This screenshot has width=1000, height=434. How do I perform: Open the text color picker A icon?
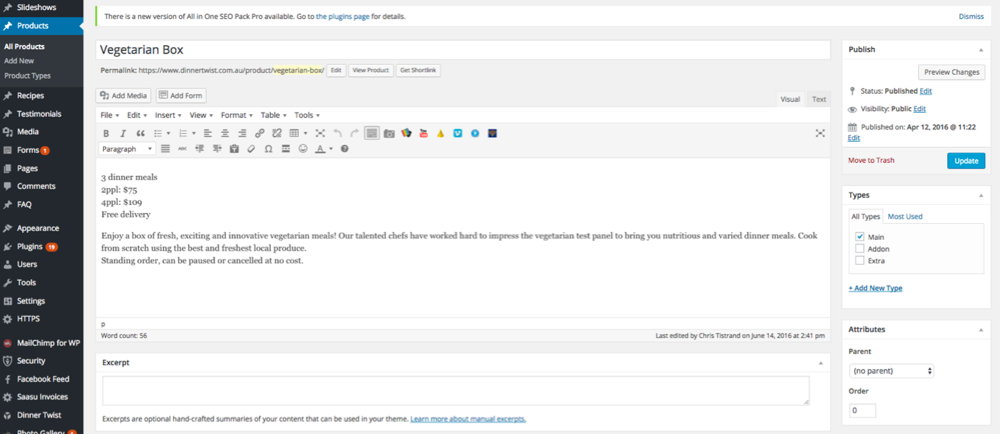click(321, 149)
